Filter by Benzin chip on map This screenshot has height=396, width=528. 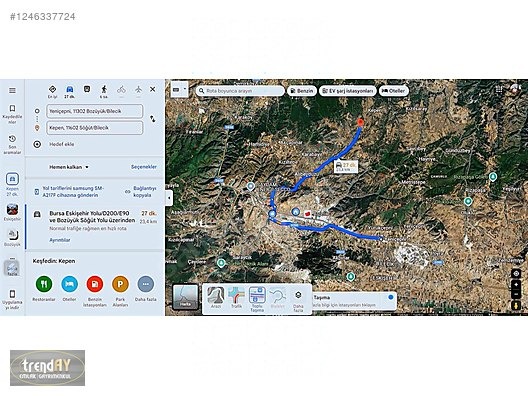point(302,91)
